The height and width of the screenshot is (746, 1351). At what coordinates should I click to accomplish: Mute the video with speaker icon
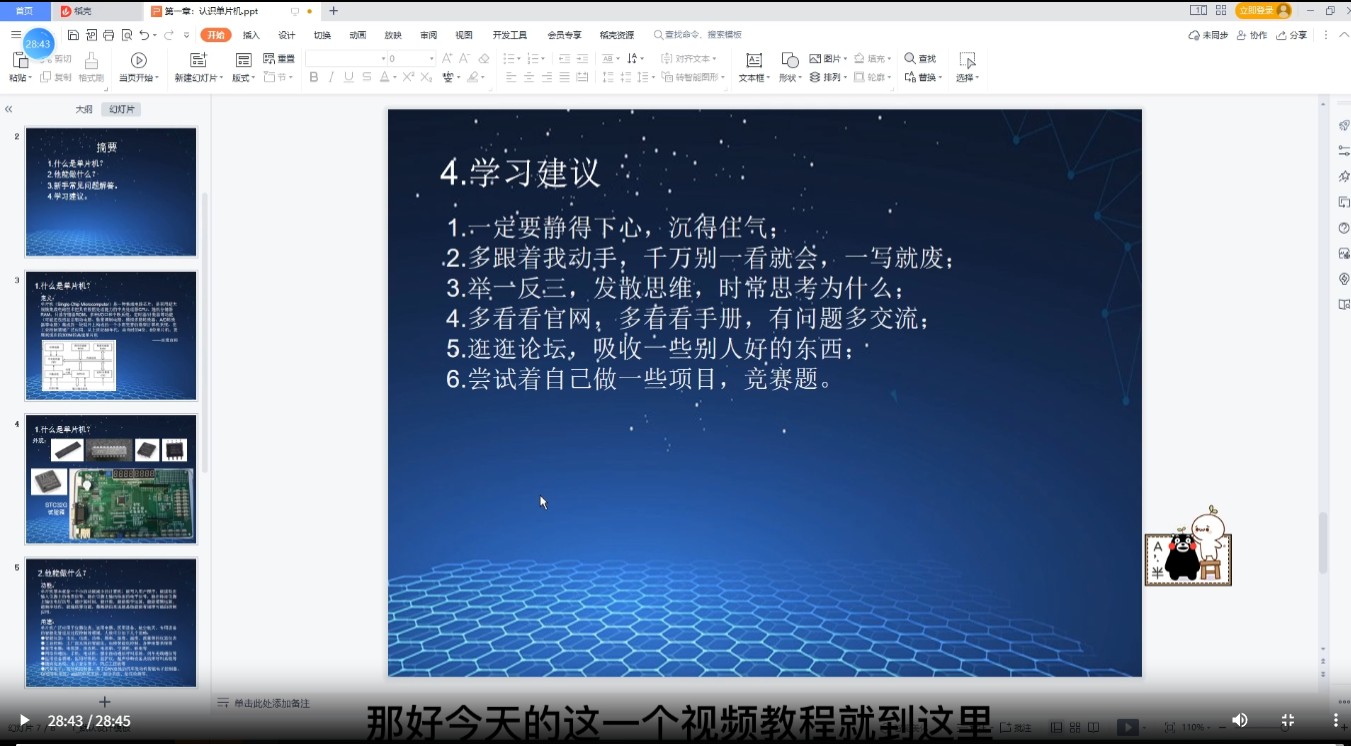1240,720
